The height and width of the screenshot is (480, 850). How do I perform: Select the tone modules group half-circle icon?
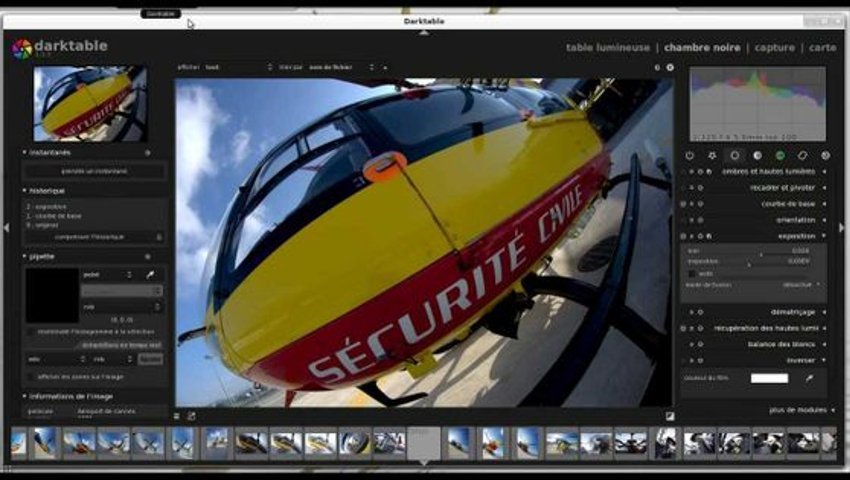tap(757, 156)
